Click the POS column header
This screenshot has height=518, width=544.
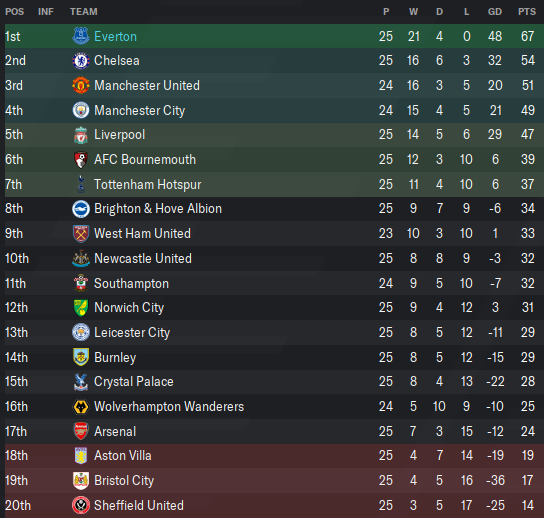point(15,12)
